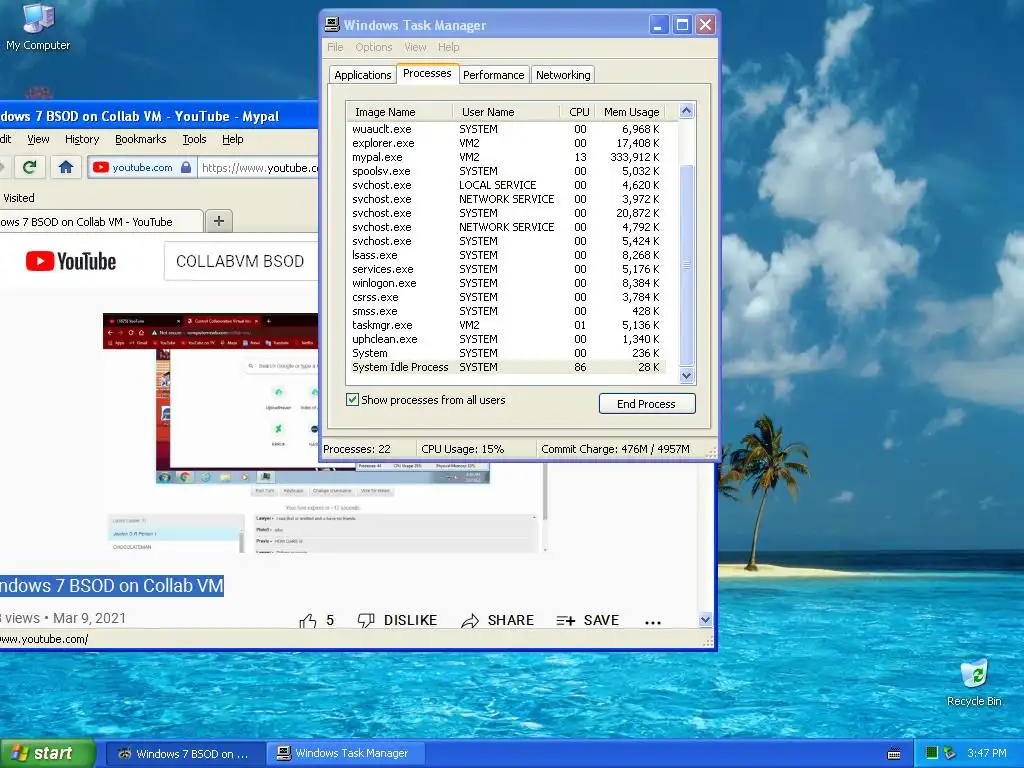Screen dimensions: 1024x768
Task: Open the Recycle Bin desktop icon
Action: (974, 683)
